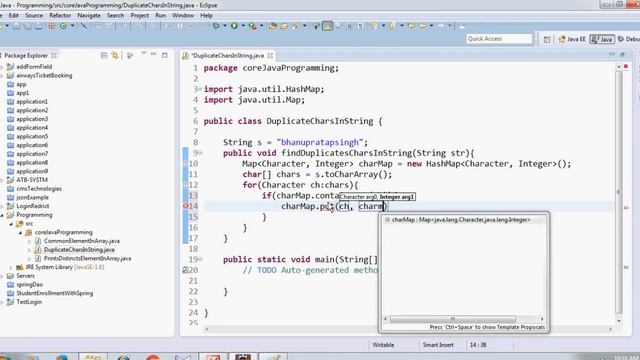
Task: Fold the imports at line 3
Action: pyautogui.click(x=200, y=89)
